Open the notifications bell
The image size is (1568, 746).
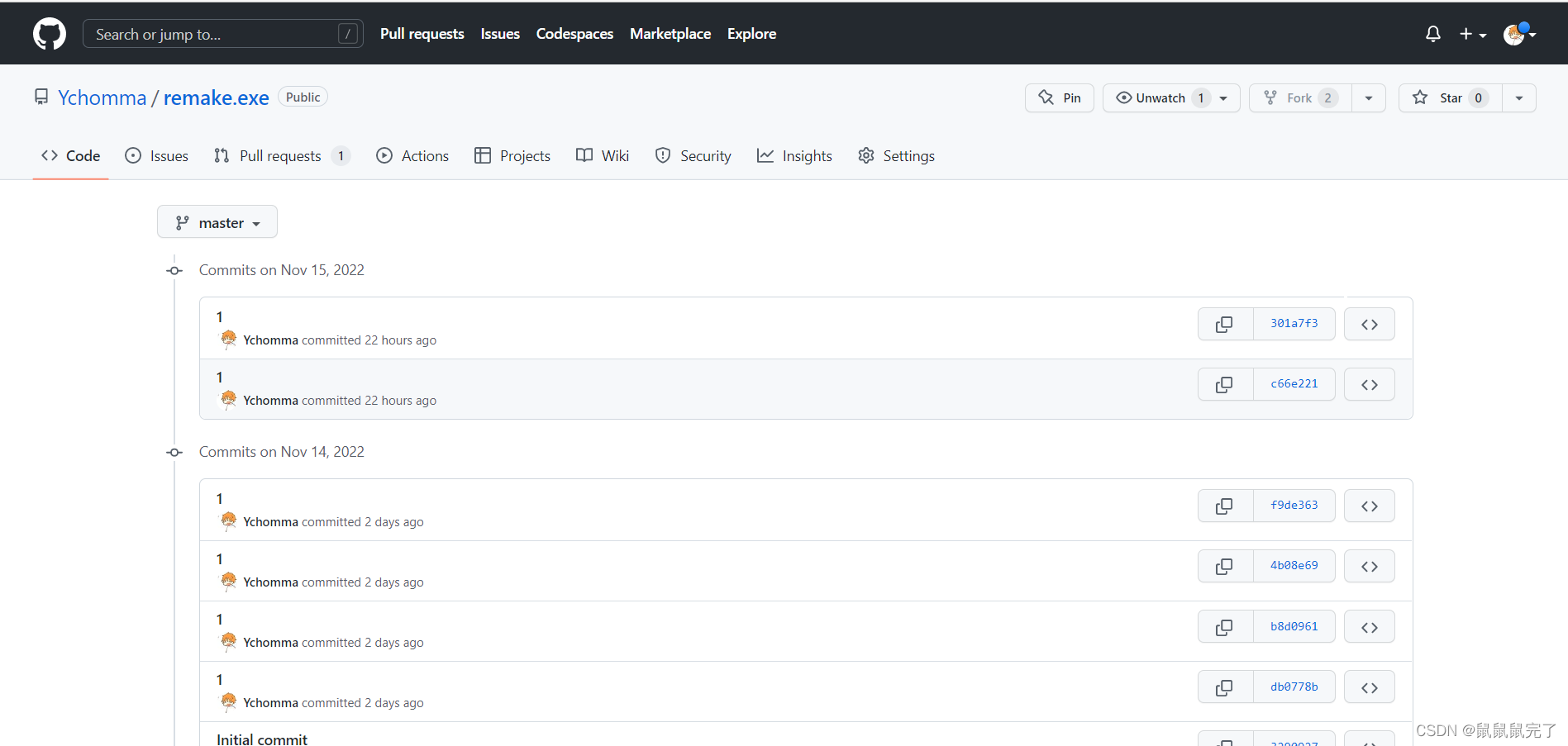(1433, 34)
